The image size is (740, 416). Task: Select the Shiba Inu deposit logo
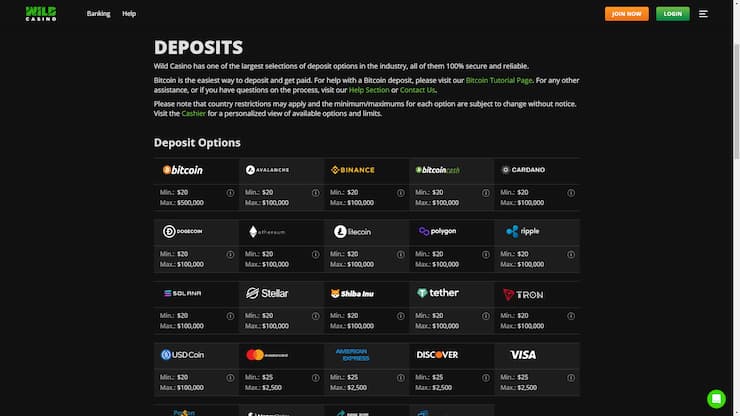coord(353,294)
